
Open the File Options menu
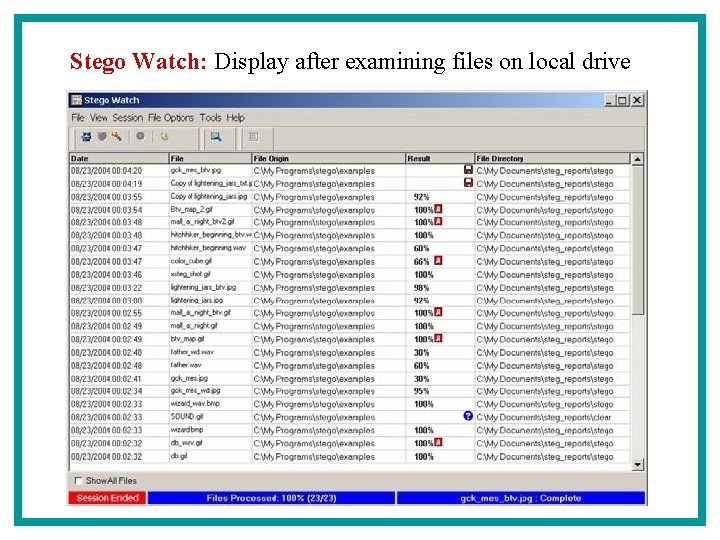170,118
